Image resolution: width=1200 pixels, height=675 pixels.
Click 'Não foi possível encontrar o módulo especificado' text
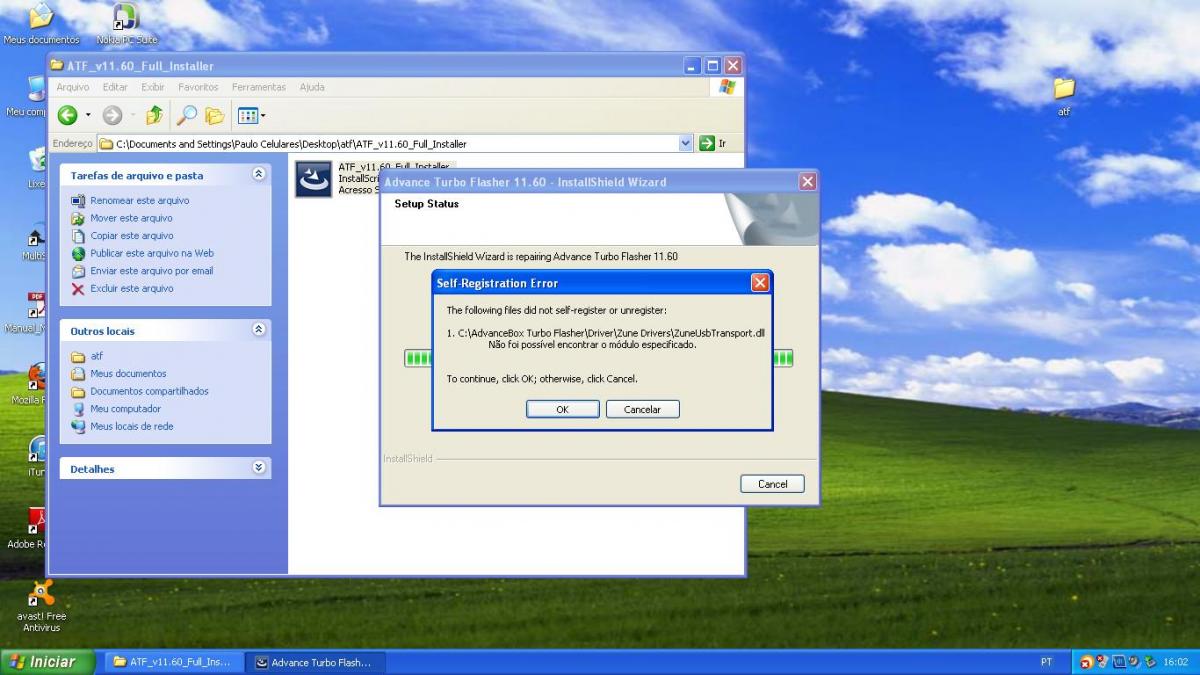click(x=592, y=345)
